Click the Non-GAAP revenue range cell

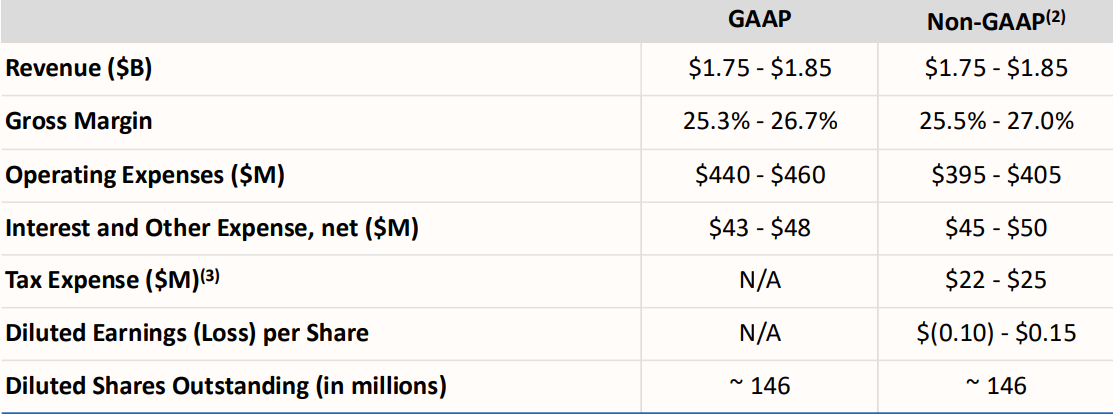996,69
